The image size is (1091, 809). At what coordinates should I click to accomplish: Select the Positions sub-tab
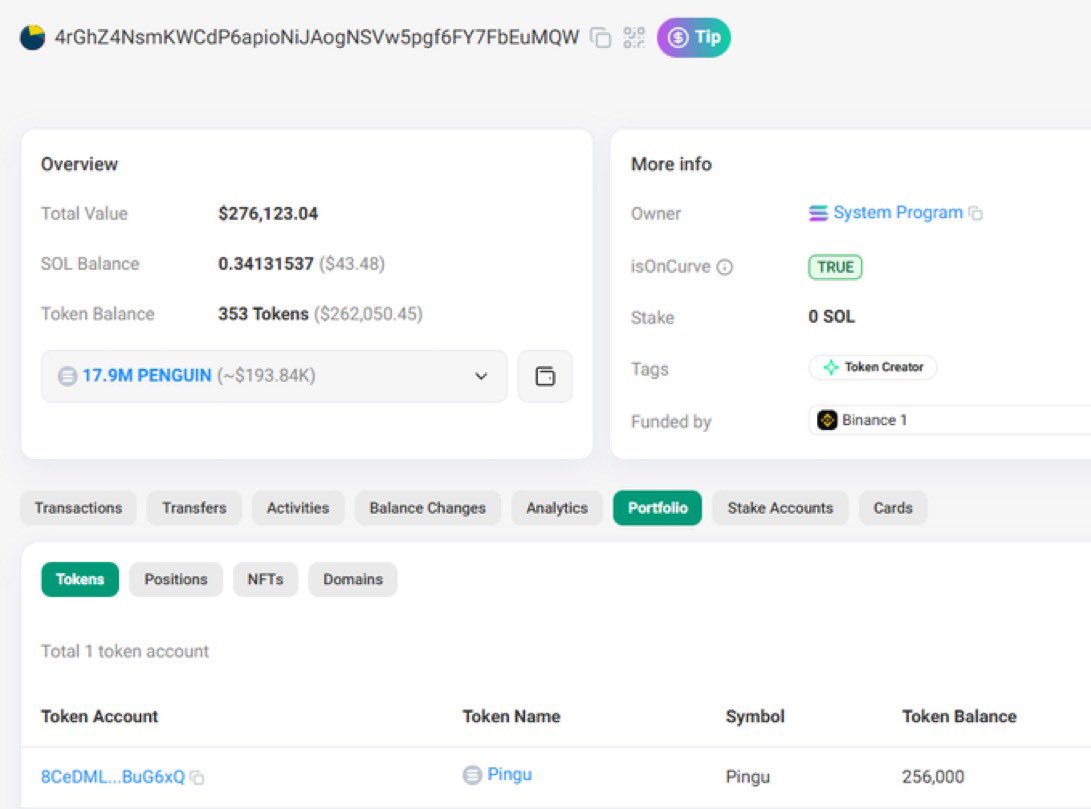[176, 579]
